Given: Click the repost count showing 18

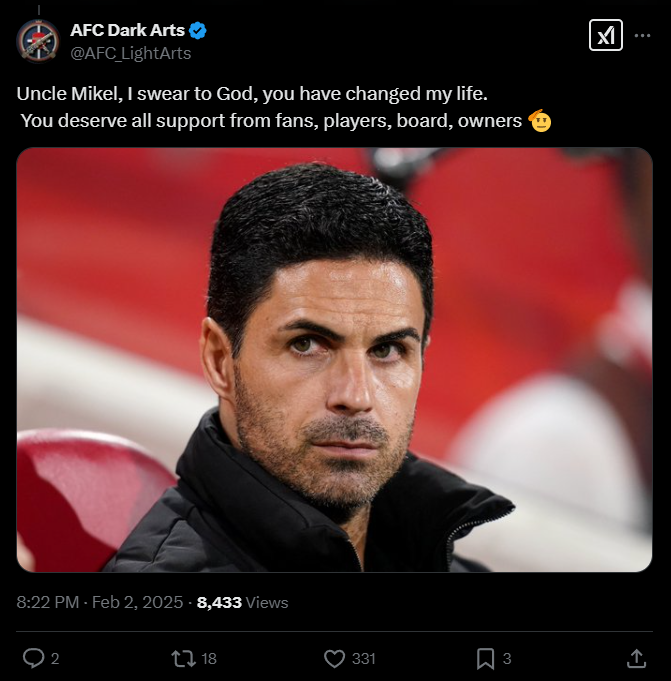Looking at the screenshot, I should 208,658.
